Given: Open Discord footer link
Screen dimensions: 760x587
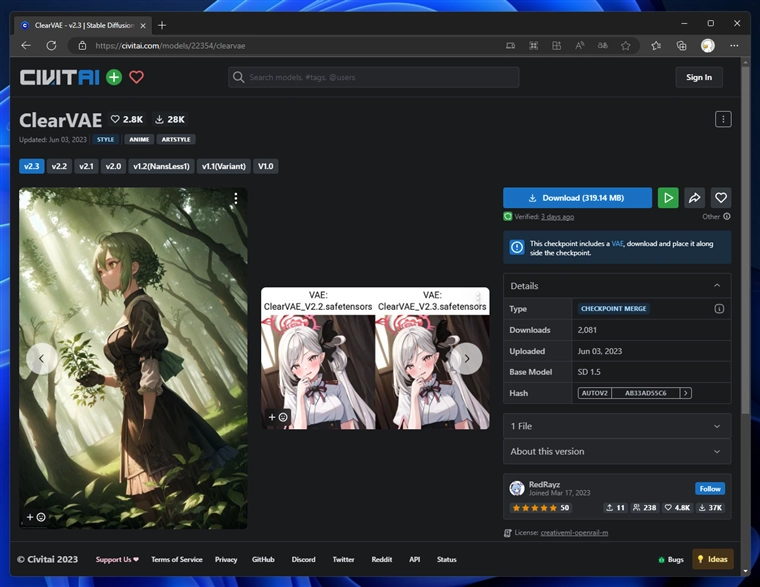Looking at the screenshot, I should tap(303, 559).
